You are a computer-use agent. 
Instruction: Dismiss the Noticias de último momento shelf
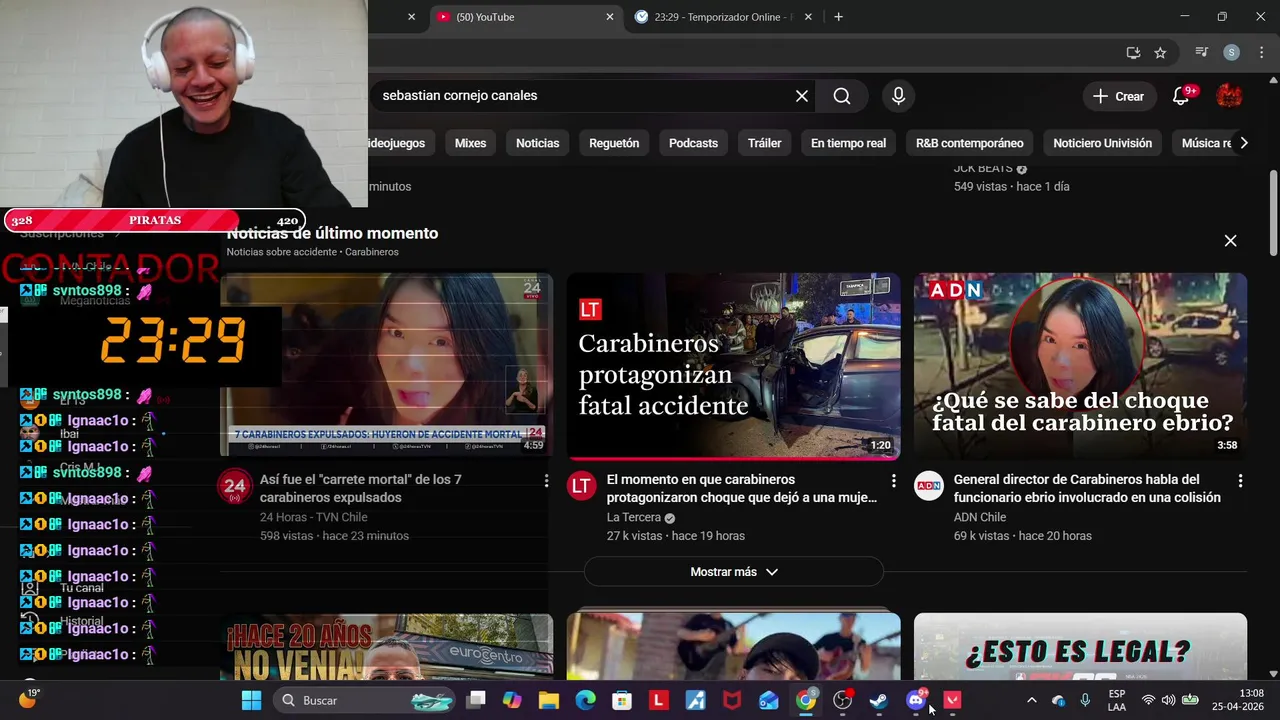(x=1230, y=241)
